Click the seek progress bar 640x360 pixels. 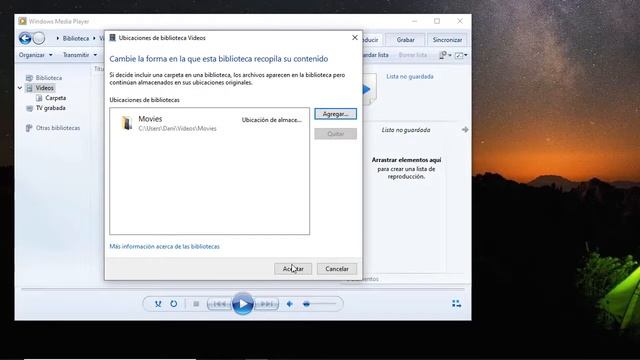click(x=243, y=289)
